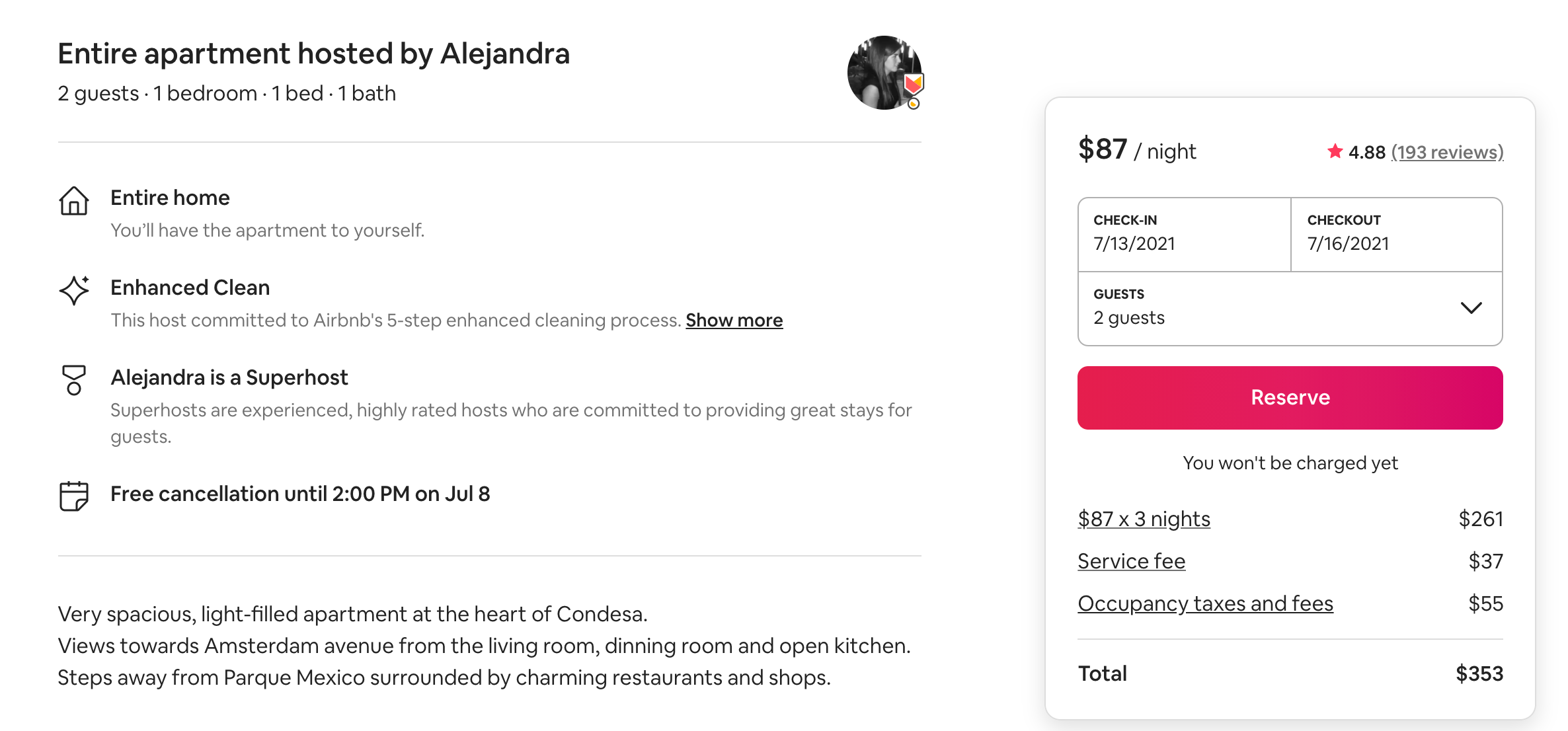The height and width of the screenshot is (731, 1568).
Task: Select the checkout date field
Action: click(x=1396, y=234)
